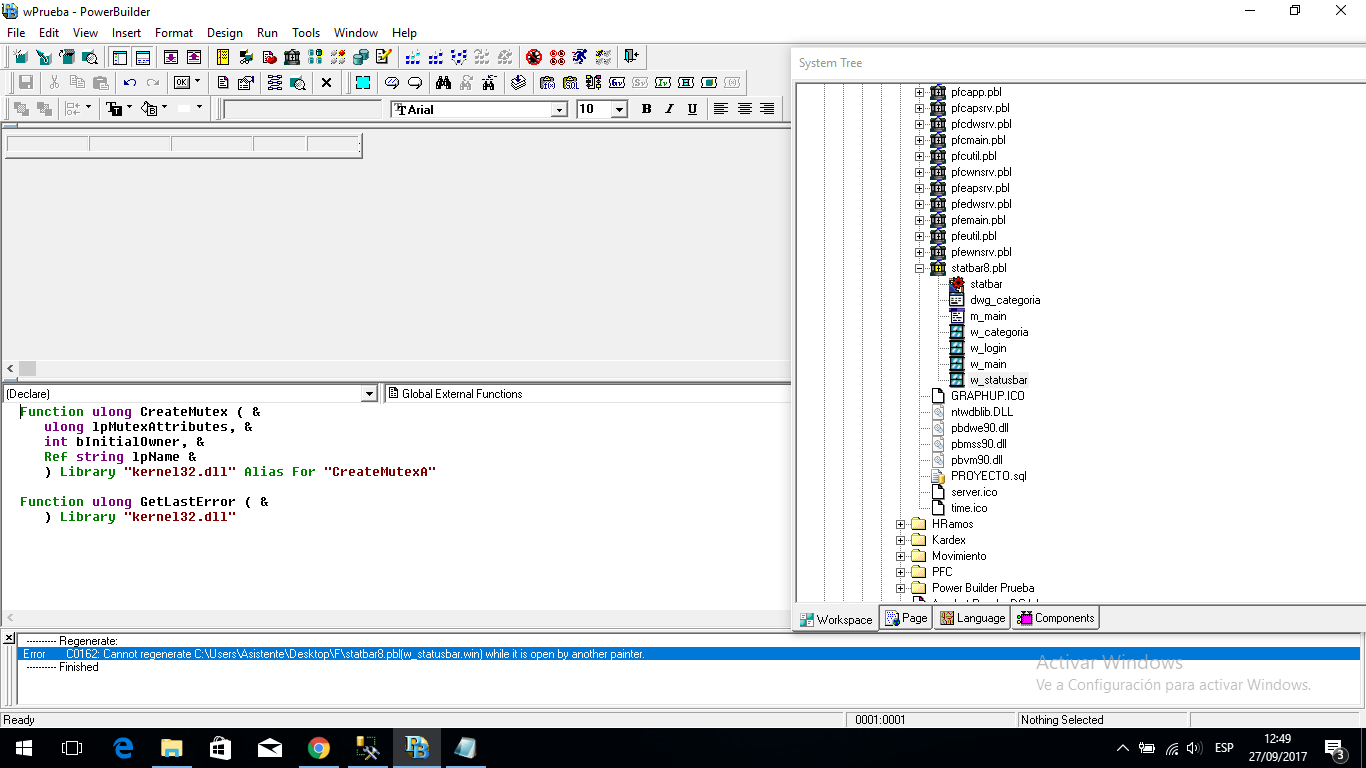Select PROYECTO.sql in System Tree
The height and width of the screenshot is (768, 1366).
click(988, 476)
